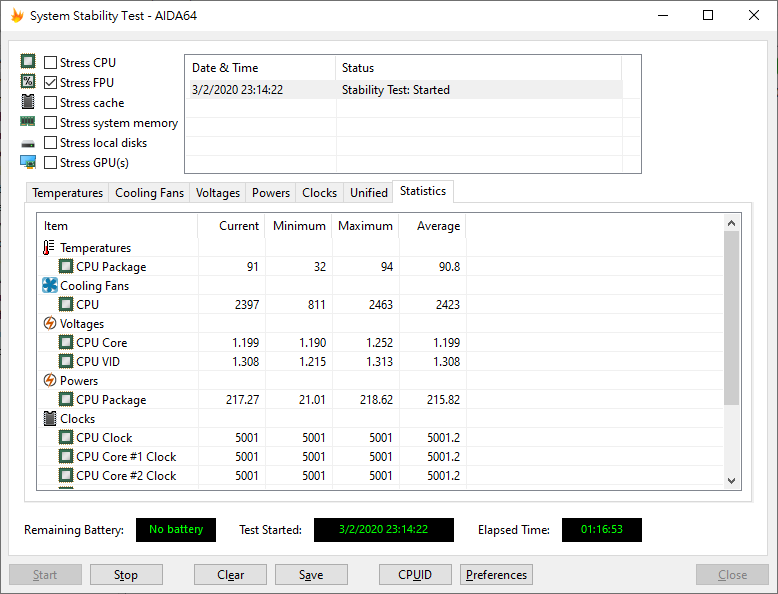
Task: Click the CPU Core maximum value 1.252
Action: pos(380,342)
